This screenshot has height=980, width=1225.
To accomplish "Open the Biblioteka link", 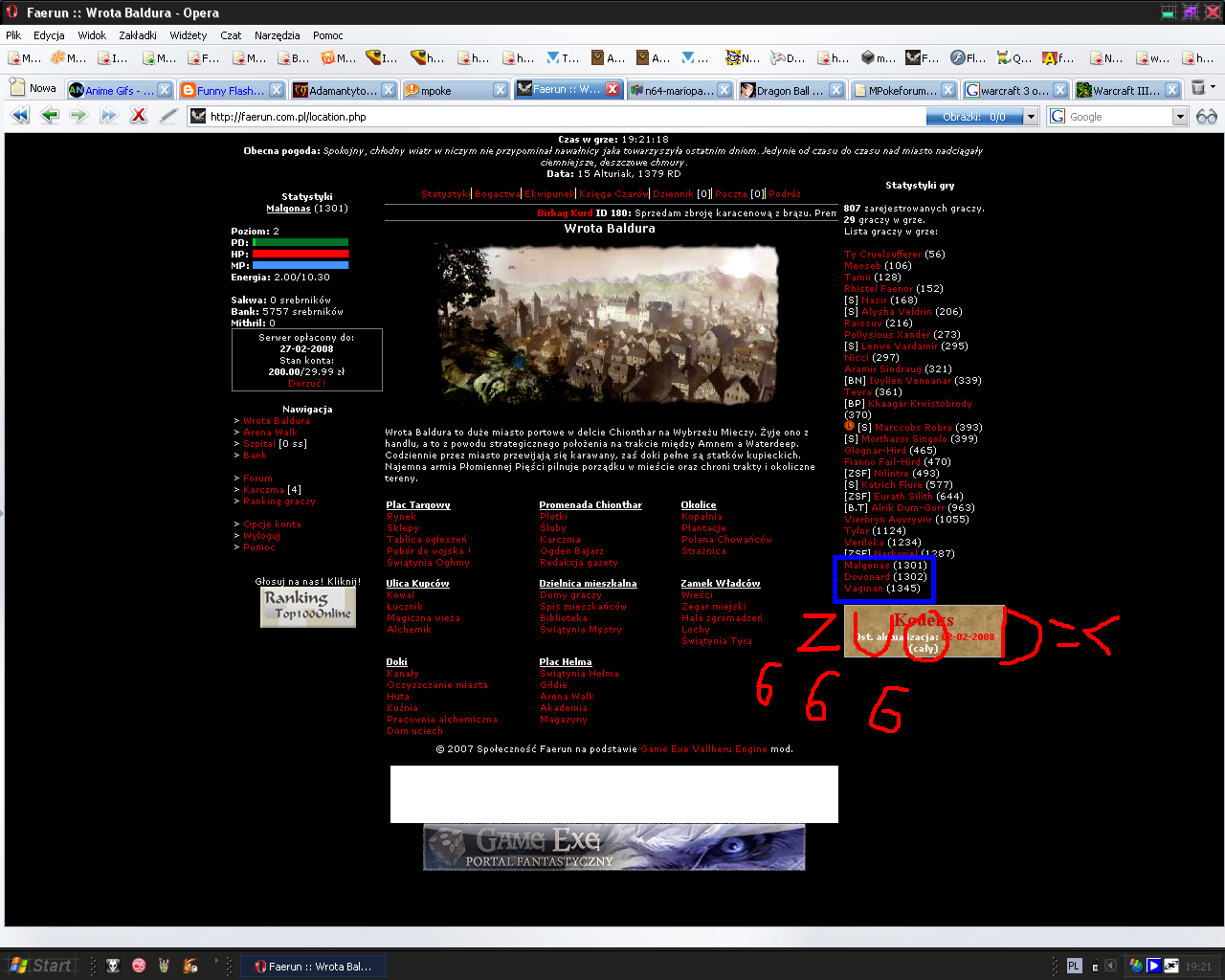I will (x=564, y=618).
